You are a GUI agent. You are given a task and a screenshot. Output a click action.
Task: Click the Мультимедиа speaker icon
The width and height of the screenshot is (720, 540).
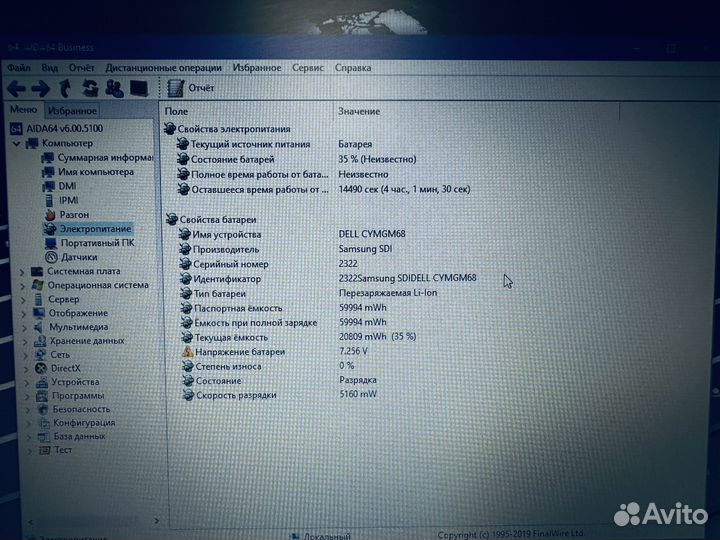pos(39,327)
